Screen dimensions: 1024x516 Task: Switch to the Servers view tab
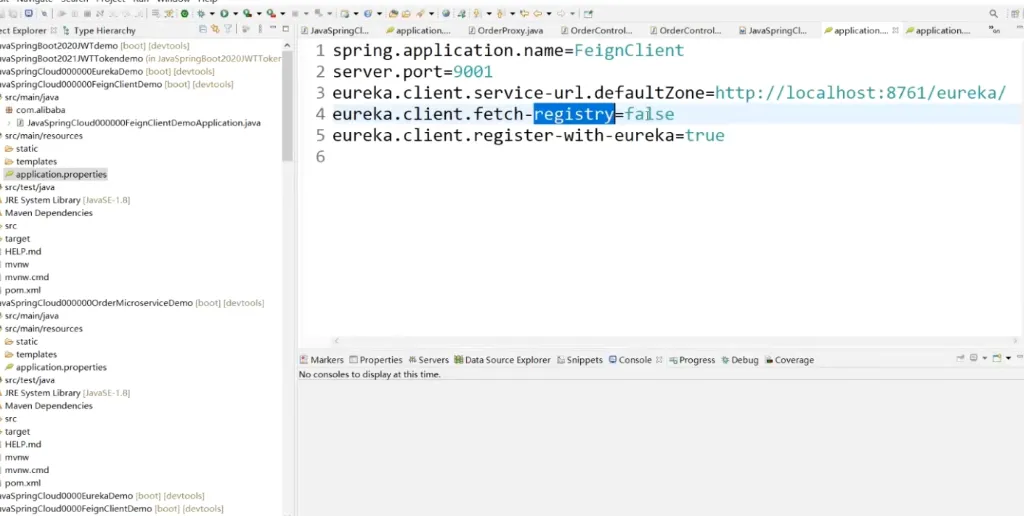coord(428,360)
